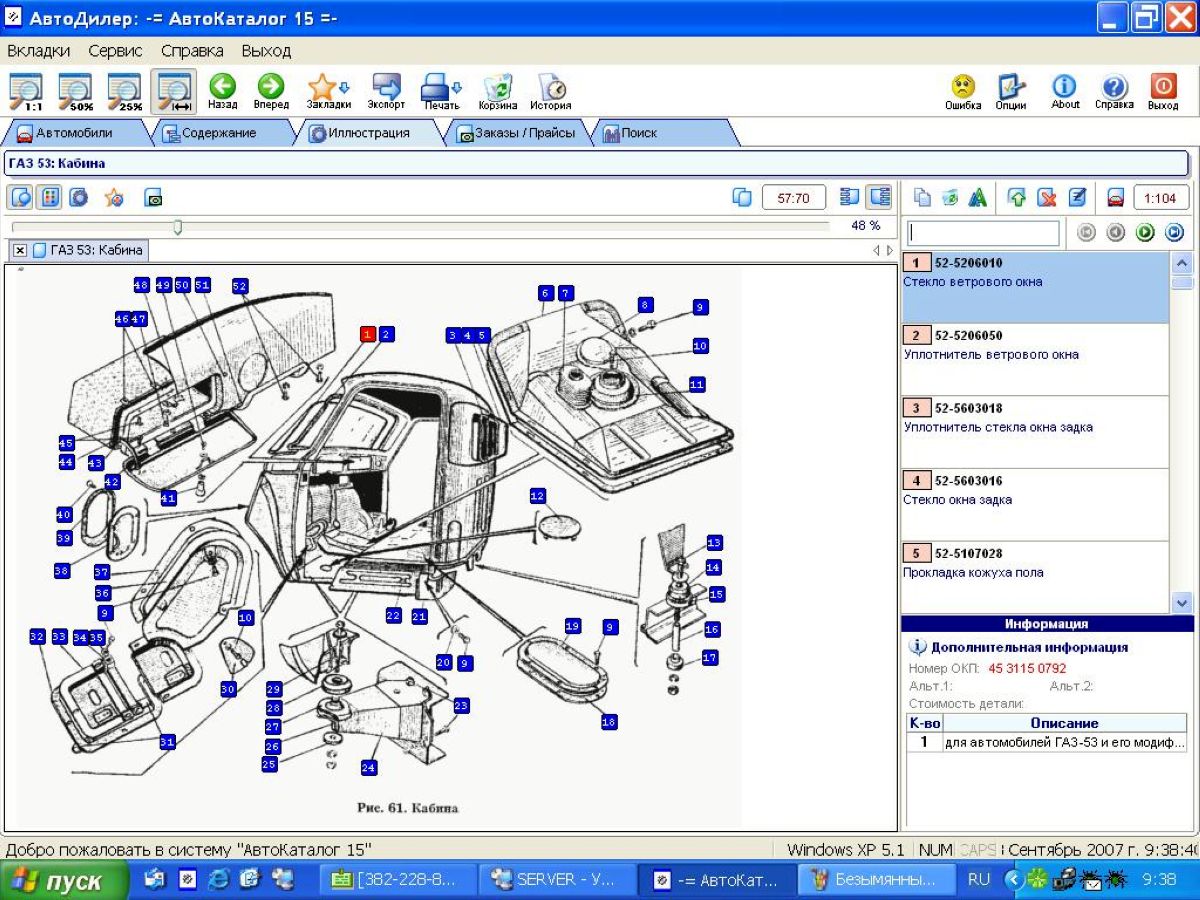
Task: Switch to the Заказы / Прайсы tab
Action: pyautogui.click(x=516, y=133)
